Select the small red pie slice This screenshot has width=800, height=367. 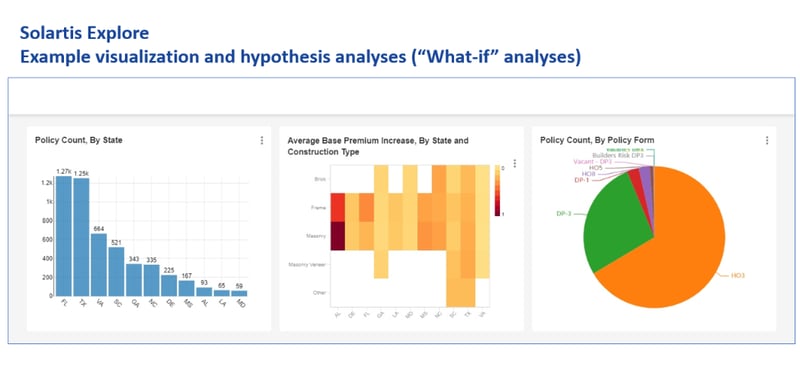pos(634,178)
